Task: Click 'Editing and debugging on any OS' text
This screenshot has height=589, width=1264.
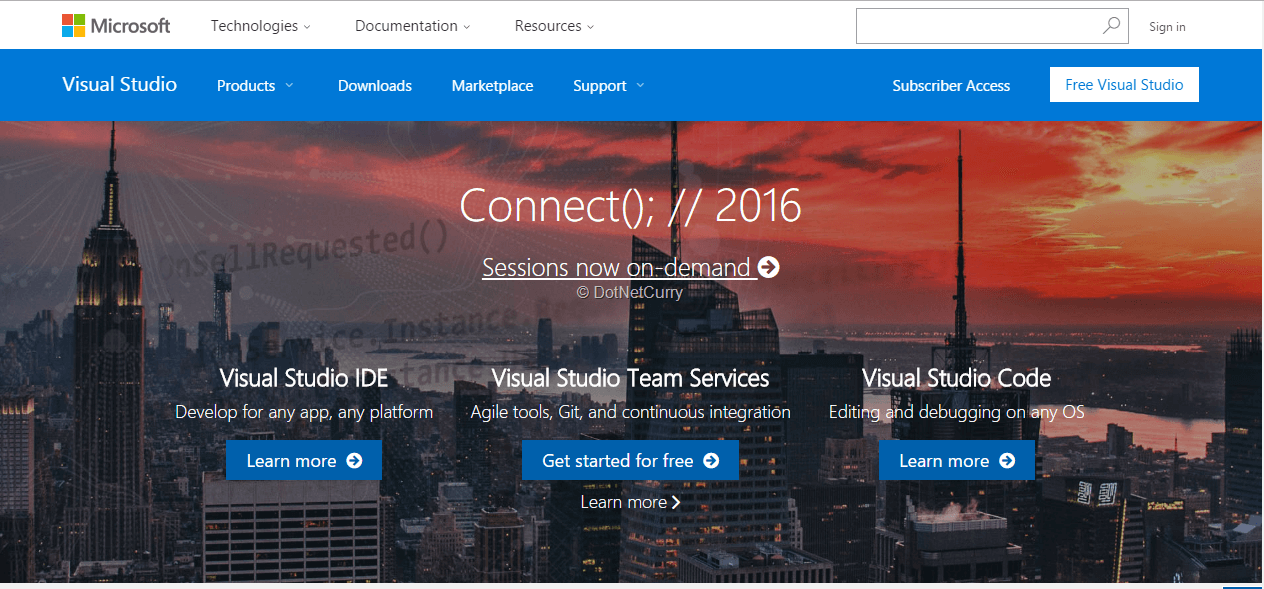Action: coord(957,412)
